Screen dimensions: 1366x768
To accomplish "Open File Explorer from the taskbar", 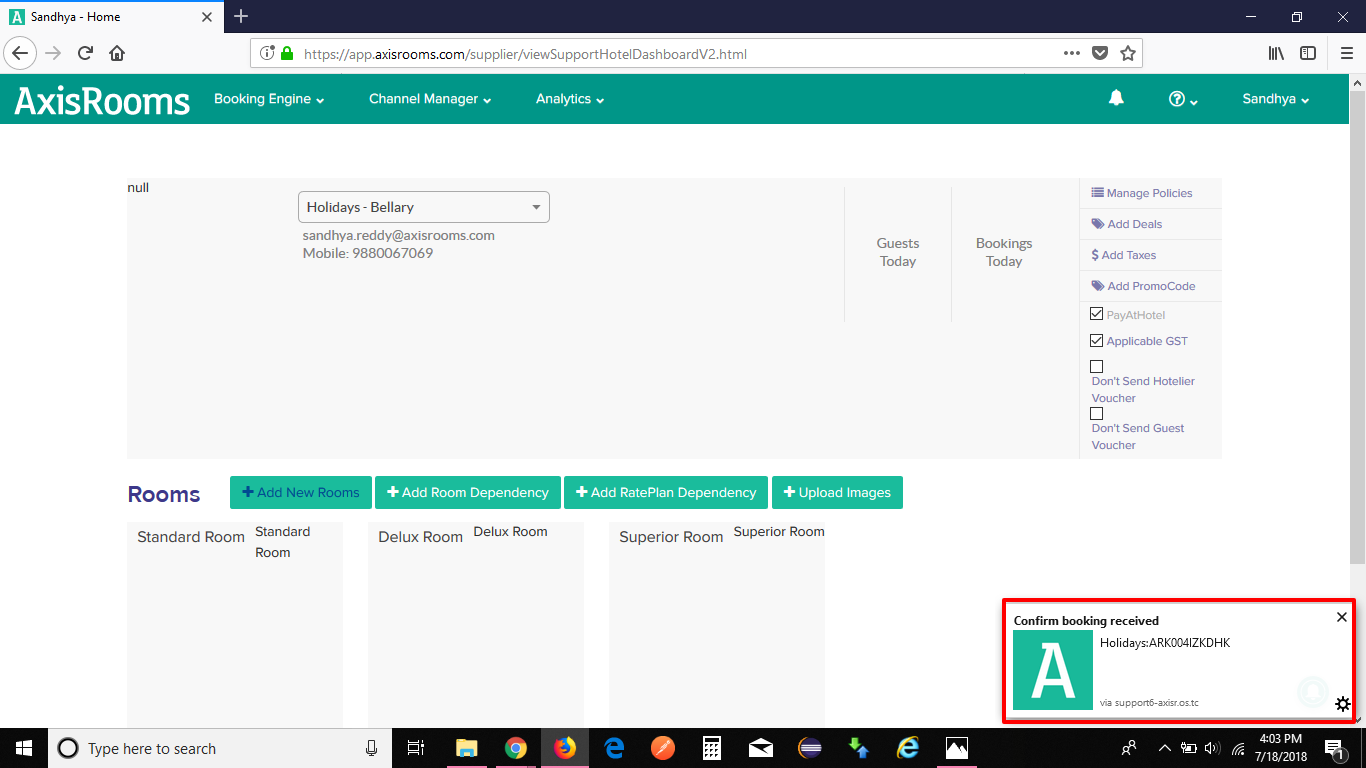I will [466, 748].
